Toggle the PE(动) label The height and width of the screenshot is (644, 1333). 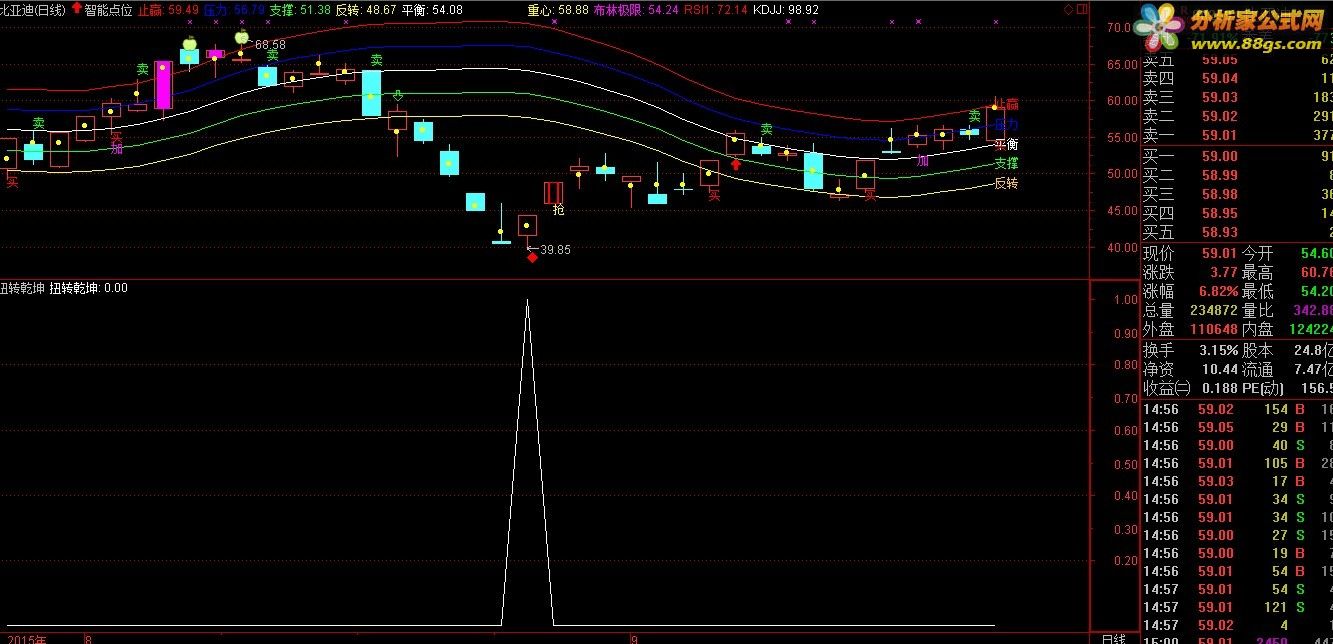tap(1263, 388)
